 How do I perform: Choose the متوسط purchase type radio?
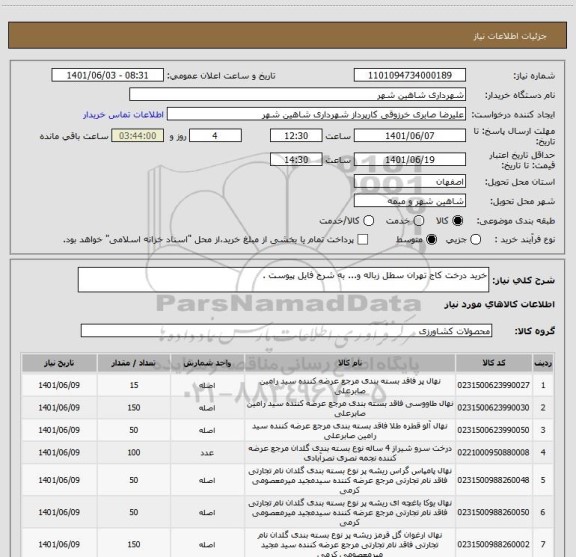point(431,240)
